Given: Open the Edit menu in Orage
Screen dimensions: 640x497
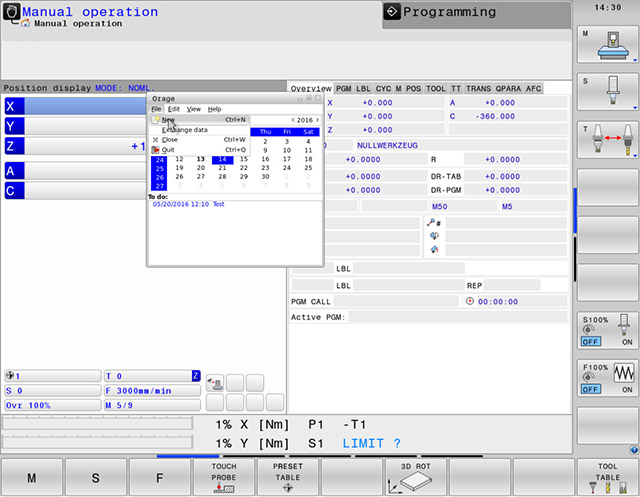Looking at the screenshot, I should pyautogui.click(x=174, y=109).
